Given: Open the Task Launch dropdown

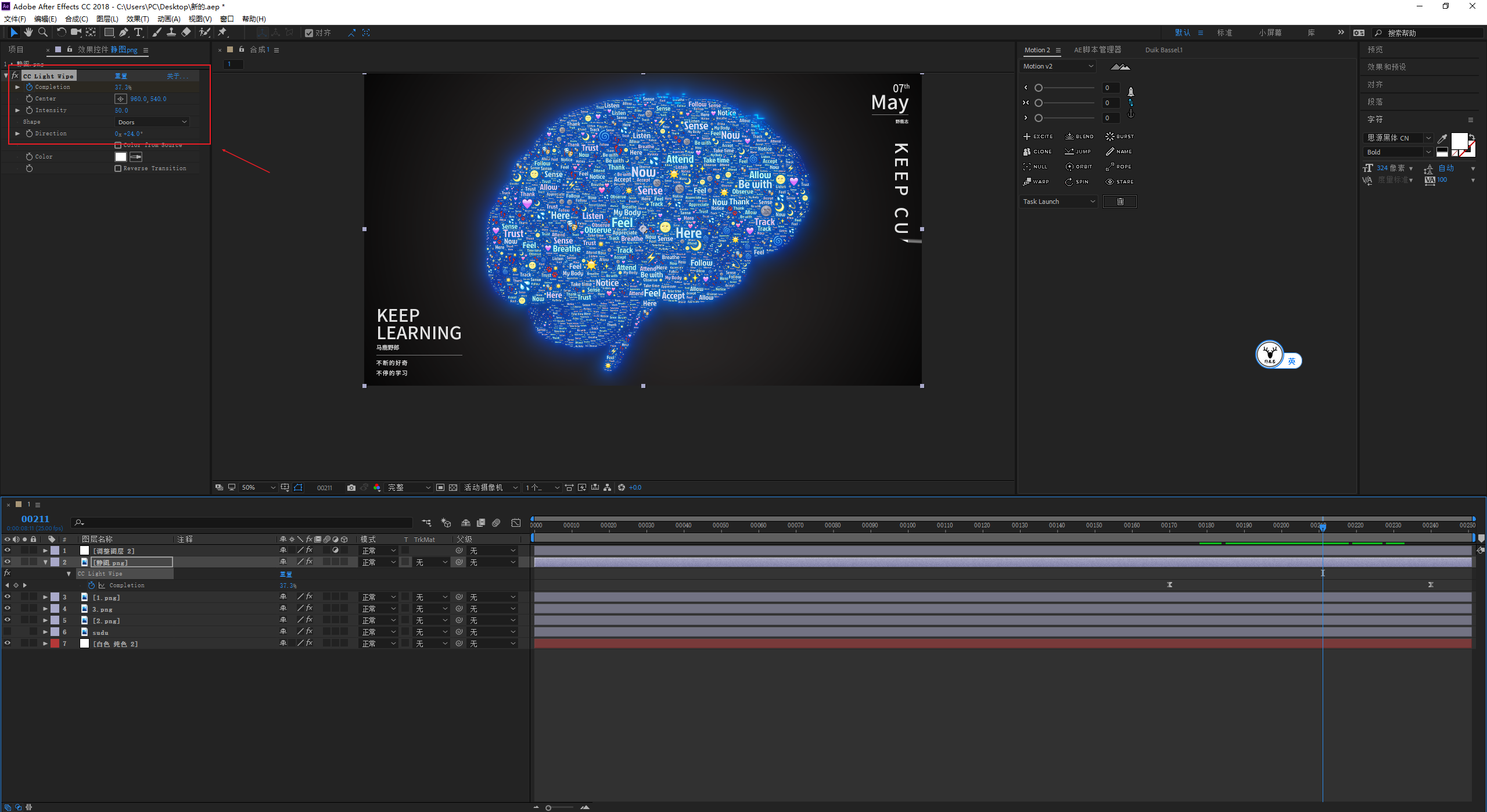Looking at the screenshot, I should click(x=1058, y=202).
